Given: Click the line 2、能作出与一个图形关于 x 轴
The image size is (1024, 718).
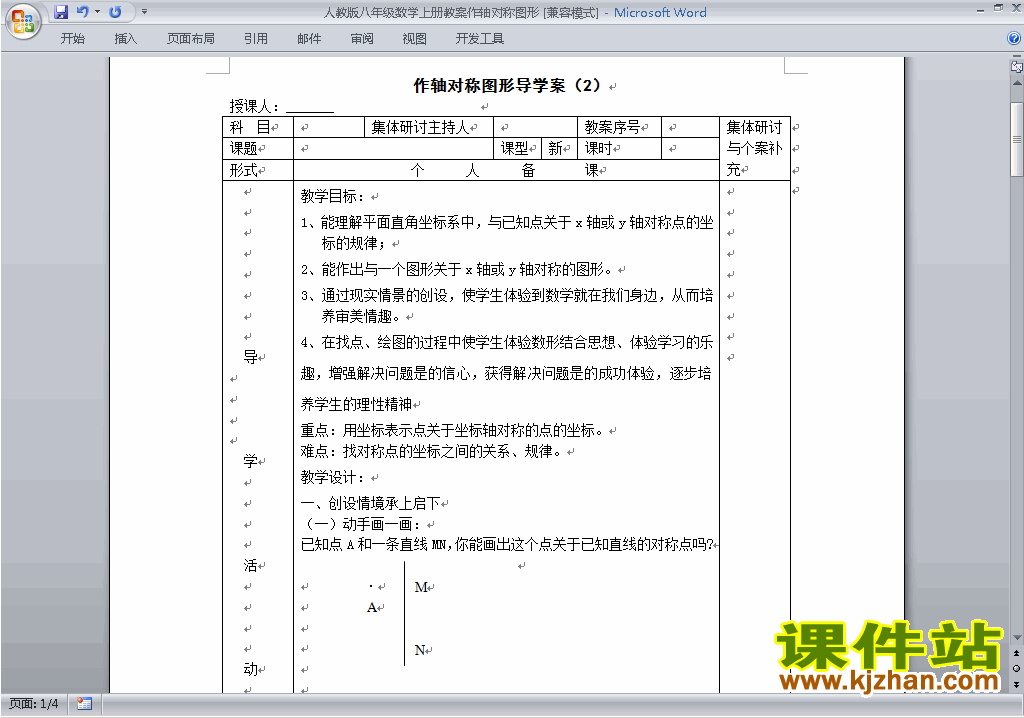Looking at the screenshot, I should point(457,269).
